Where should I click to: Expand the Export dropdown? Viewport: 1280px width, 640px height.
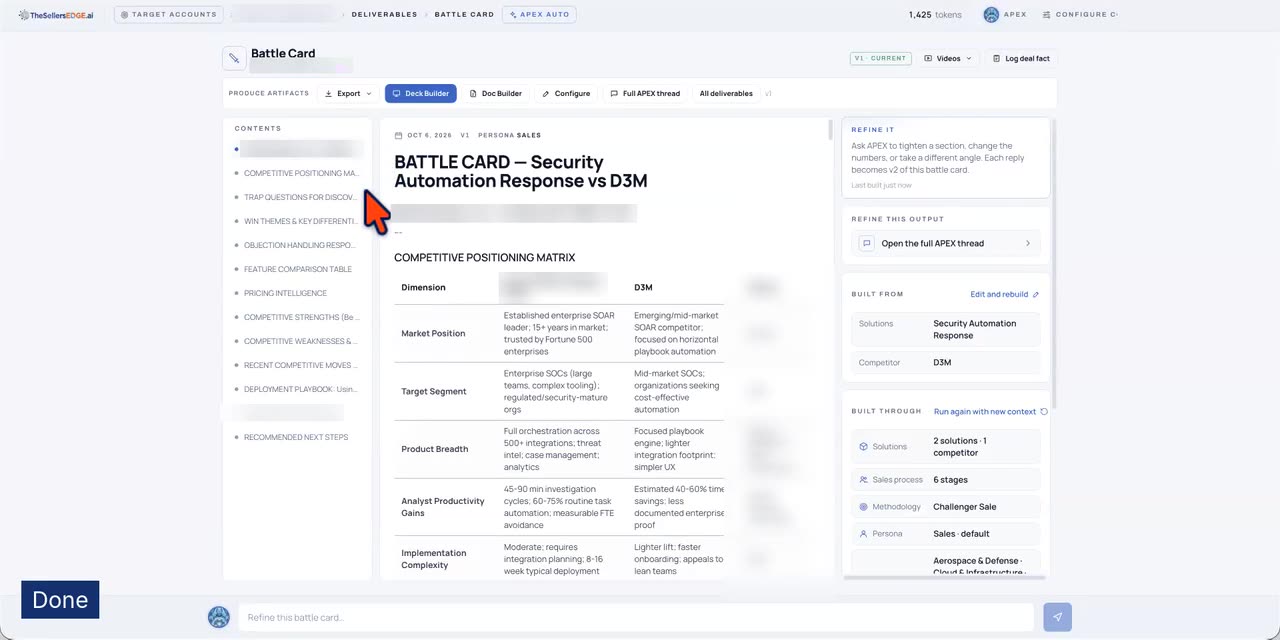[x=348, y=94]
